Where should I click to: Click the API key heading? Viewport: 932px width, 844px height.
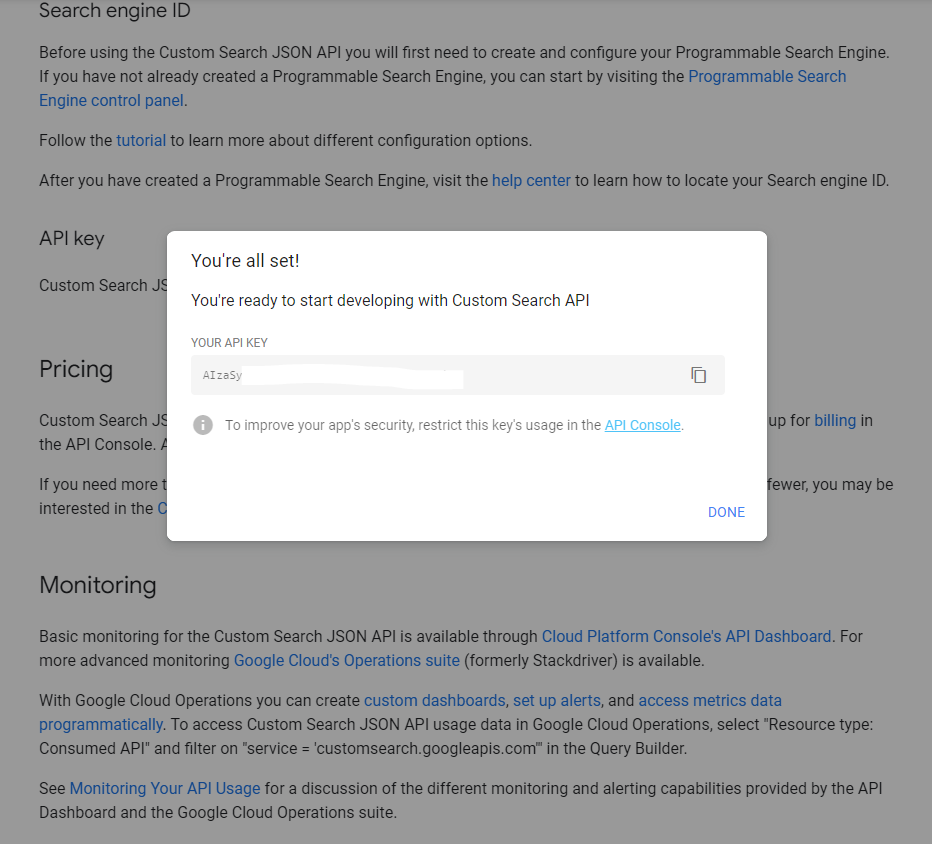(x=71, y=238)
